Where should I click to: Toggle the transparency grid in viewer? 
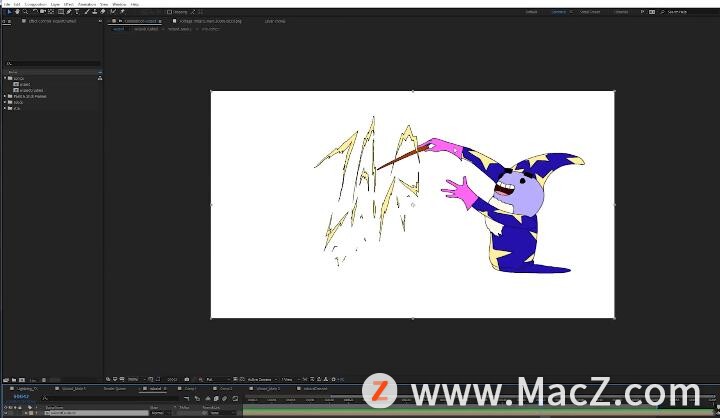coord(242,379)
